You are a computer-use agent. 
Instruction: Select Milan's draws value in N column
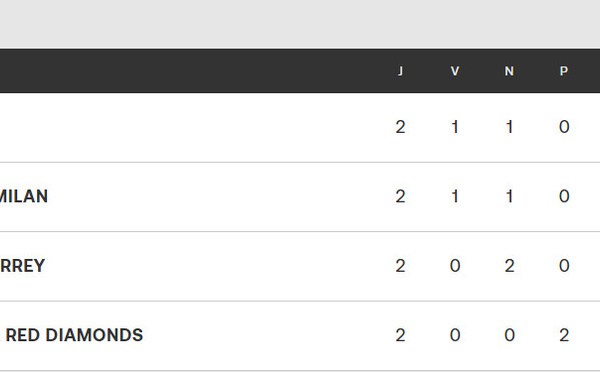509,196
